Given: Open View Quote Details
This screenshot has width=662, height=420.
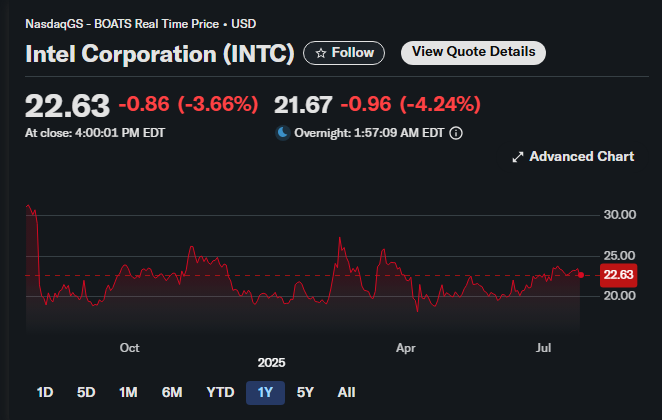Looking at the screenshot, I should click(473, 53).
